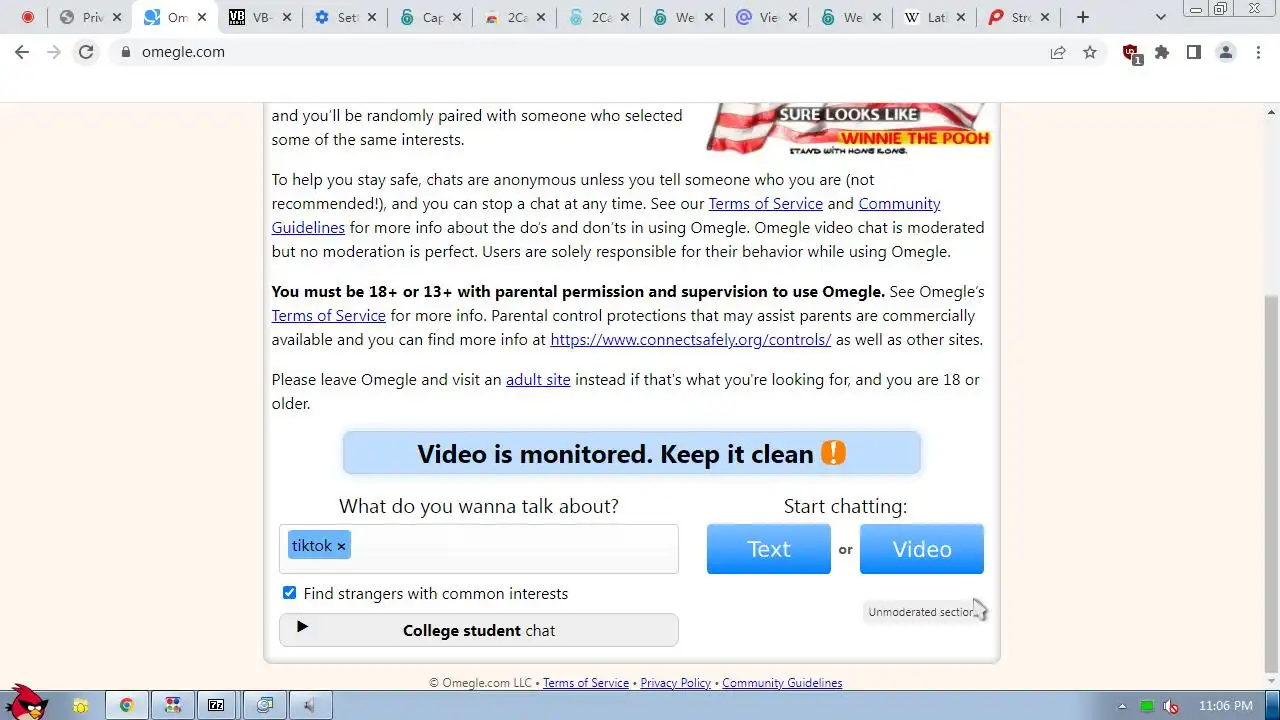Screen dimensions: 1280x720
Task: Open footer Terms of Service link
Action: [586, 683]
